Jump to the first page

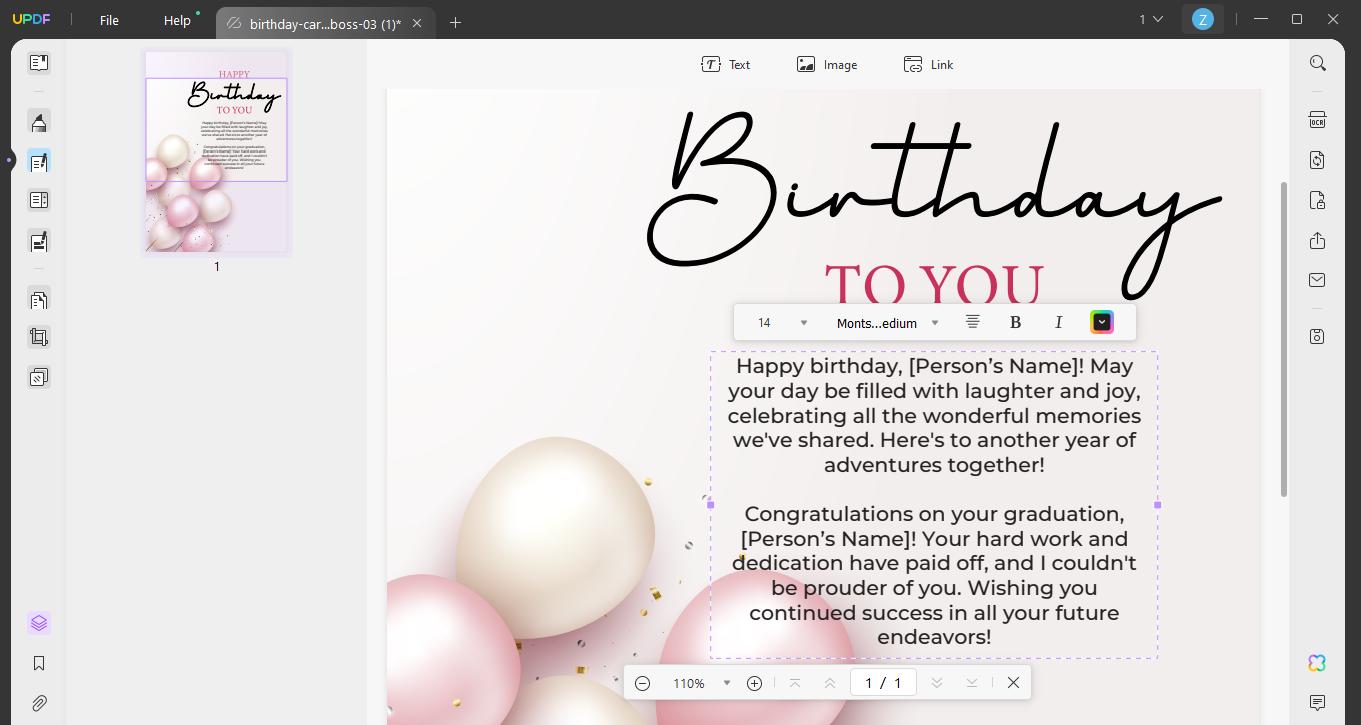pos(795,683)
